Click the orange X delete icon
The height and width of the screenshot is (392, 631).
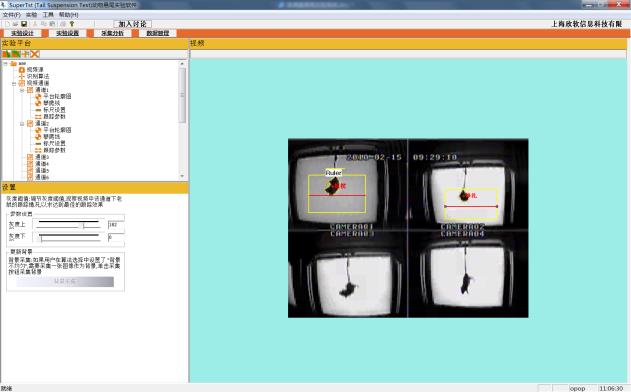tap(35, 54)
